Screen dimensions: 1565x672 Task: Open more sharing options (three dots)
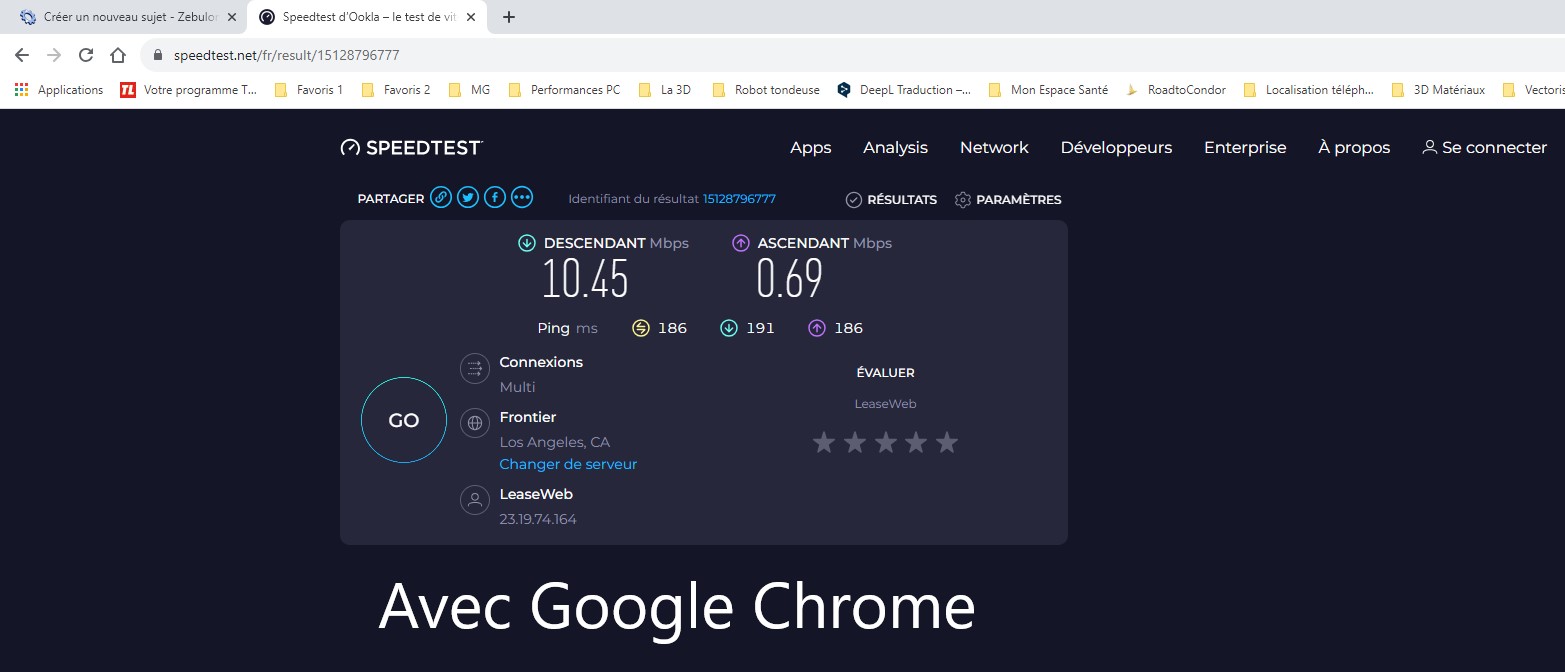point(522,198)
